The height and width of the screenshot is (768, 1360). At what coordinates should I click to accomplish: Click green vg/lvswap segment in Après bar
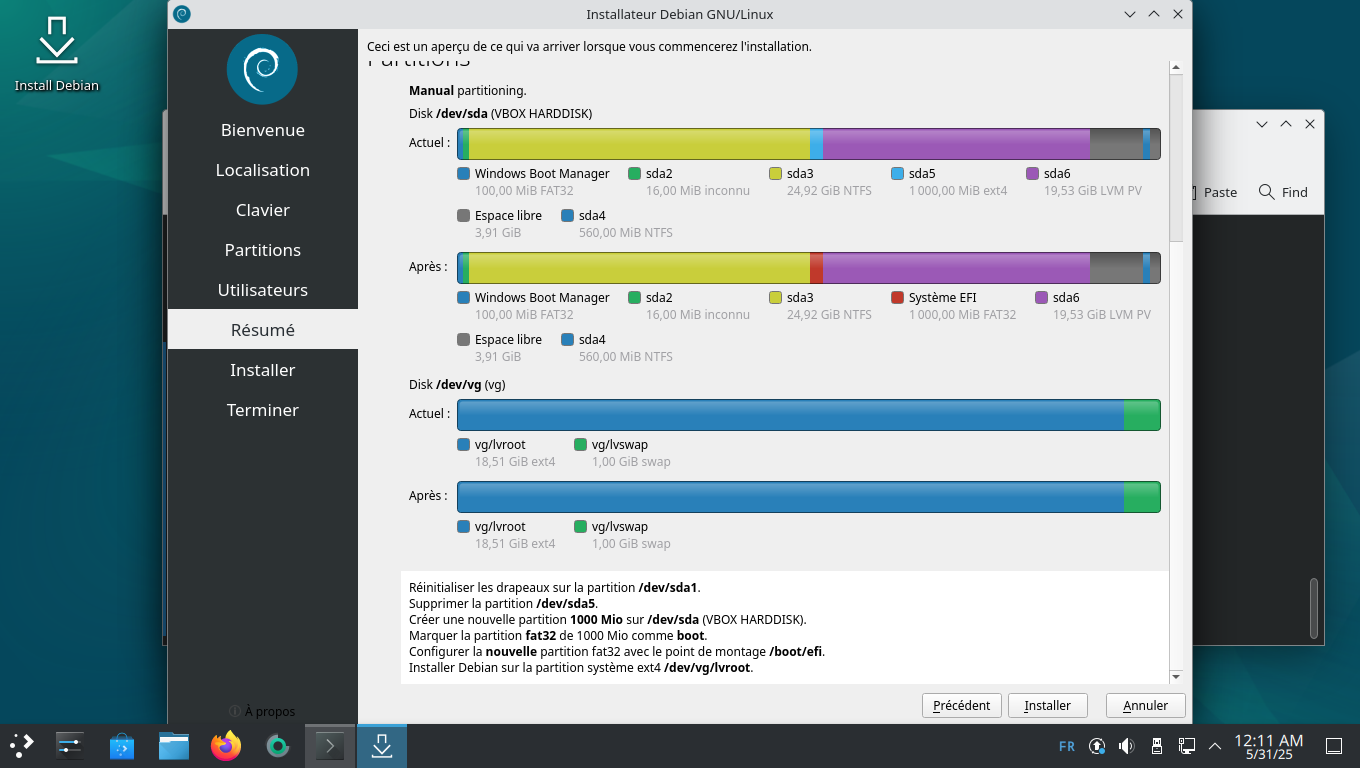[1142, 497]
